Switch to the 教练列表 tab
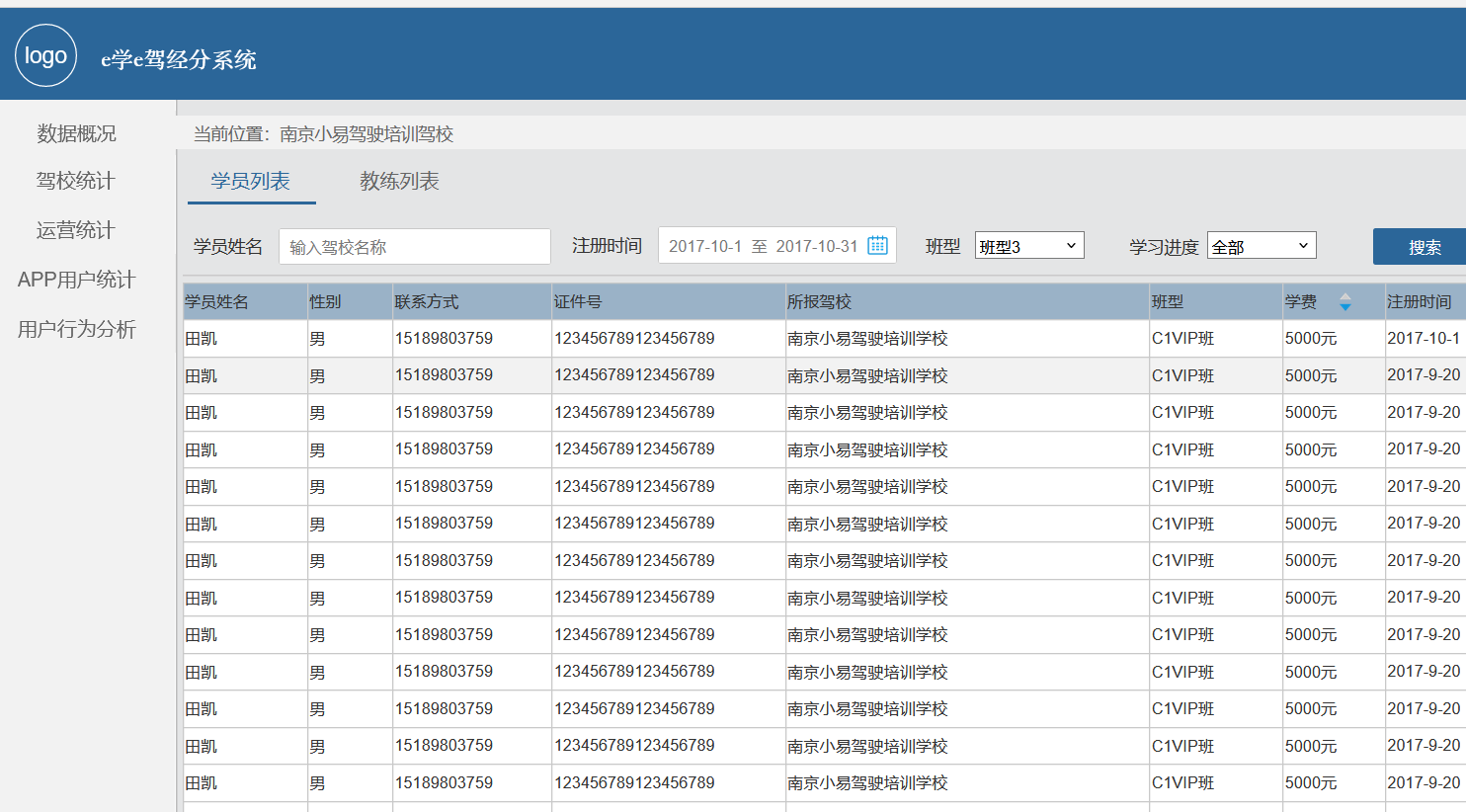The width and height of the screenshot is (1466, 812). tap(399, 181)
